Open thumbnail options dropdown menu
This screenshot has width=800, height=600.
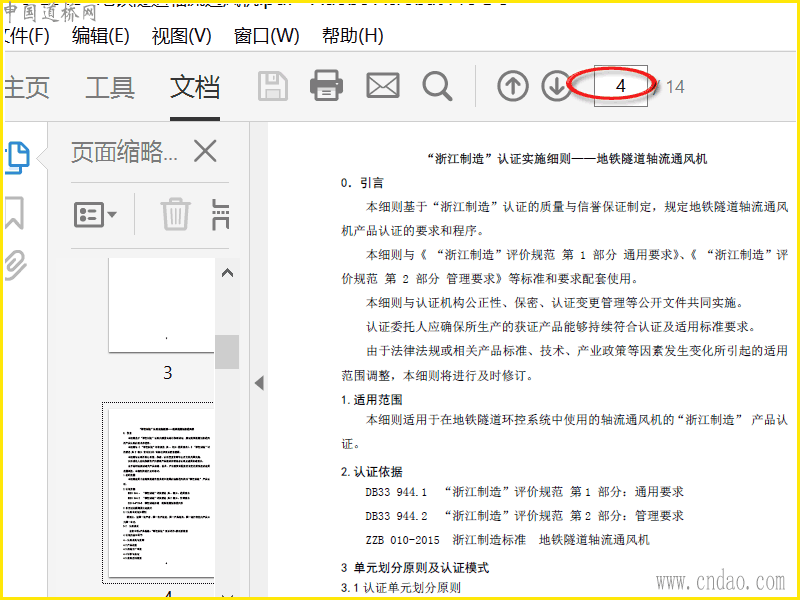(95, 214)
